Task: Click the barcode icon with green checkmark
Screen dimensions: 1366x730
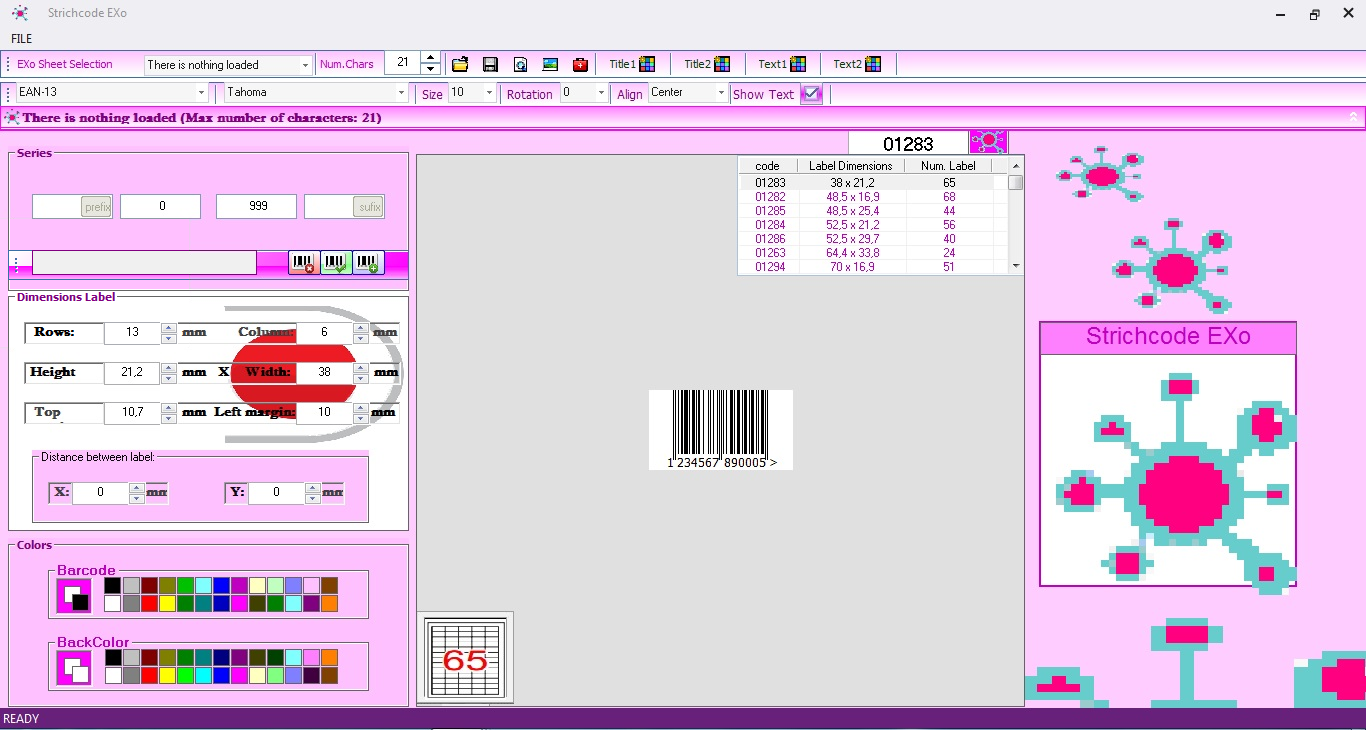Action: pos(335,263)
